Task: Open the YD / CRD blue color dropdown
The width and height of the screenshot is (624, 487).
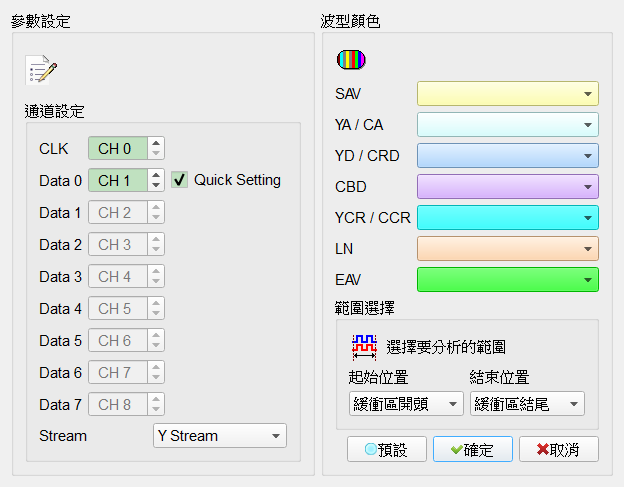Action: tap(508, 156)
